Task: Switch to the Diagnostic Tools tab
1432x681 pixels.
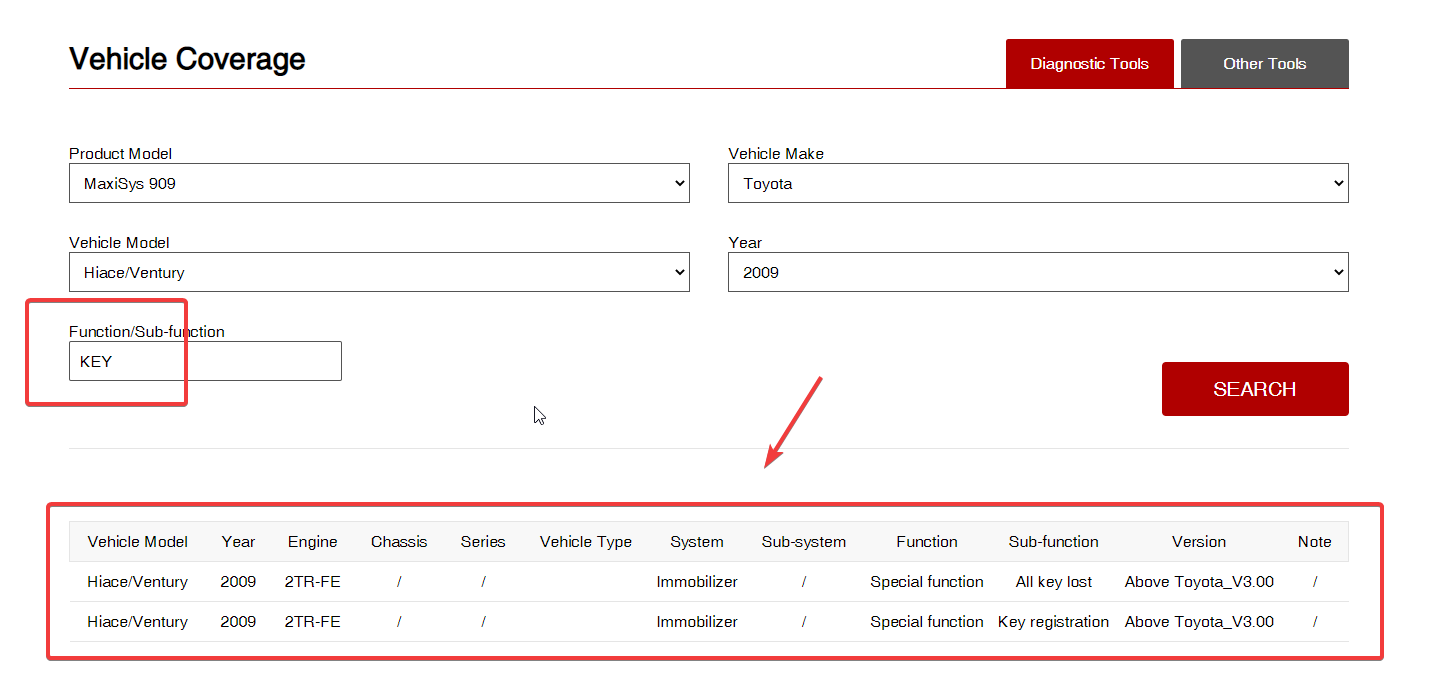Action: coord(1089,64)
